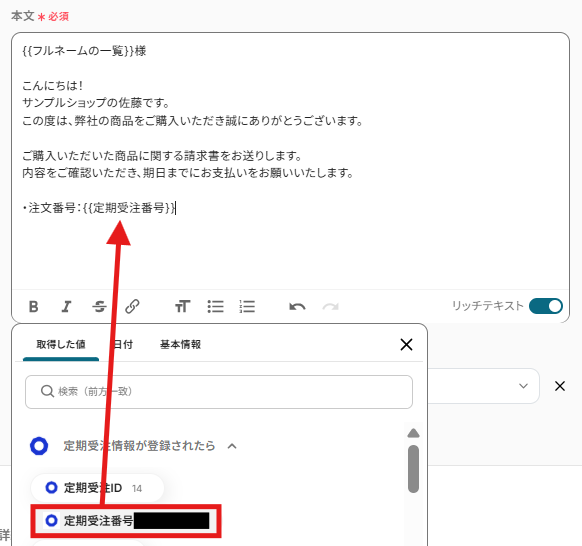Turn off the リッチテキスト switch
Viewport: 582px width, 546px height.
pos(546,306)
